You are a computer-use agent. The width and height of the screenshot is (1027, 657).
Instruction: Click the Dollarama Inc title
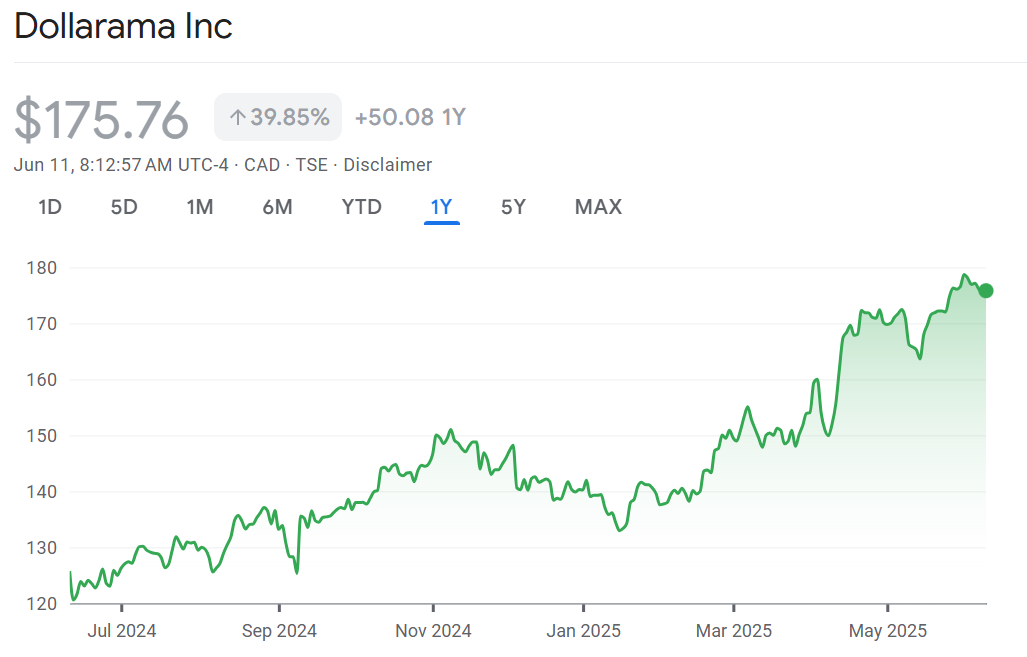123,27
